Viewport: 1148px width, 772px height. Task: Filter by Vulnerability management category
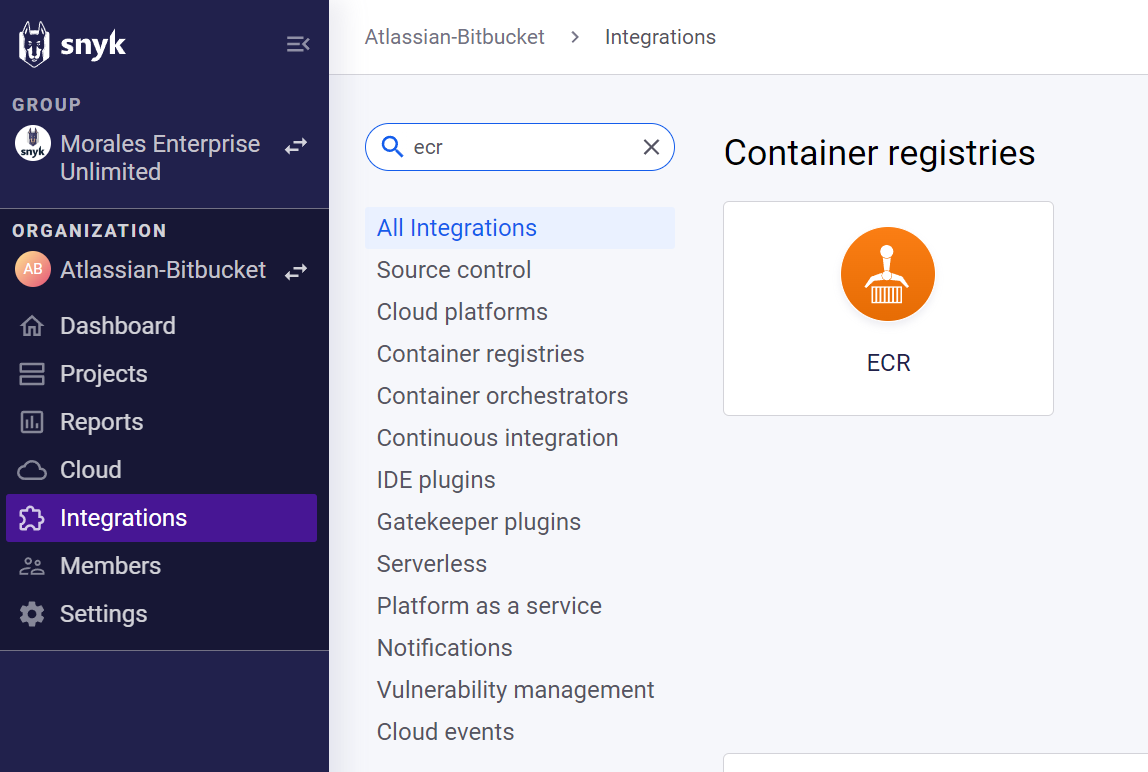coord(515,690)
